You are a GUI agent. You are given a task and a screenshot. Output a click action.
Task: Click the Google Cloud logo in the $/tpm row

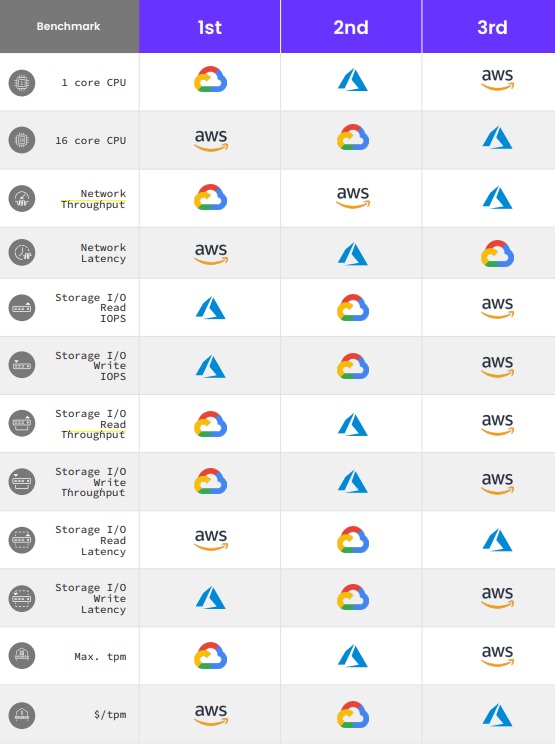[353, 714]
